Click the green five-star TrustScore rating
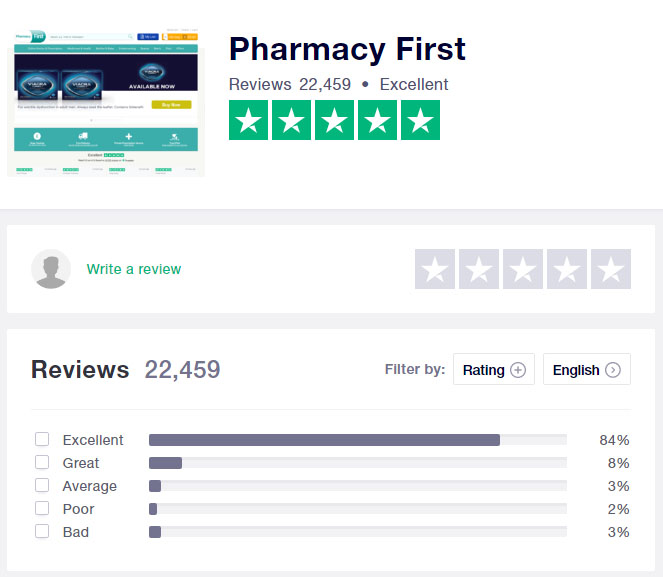Screen dimensions: 663x577 pos(334,120)
